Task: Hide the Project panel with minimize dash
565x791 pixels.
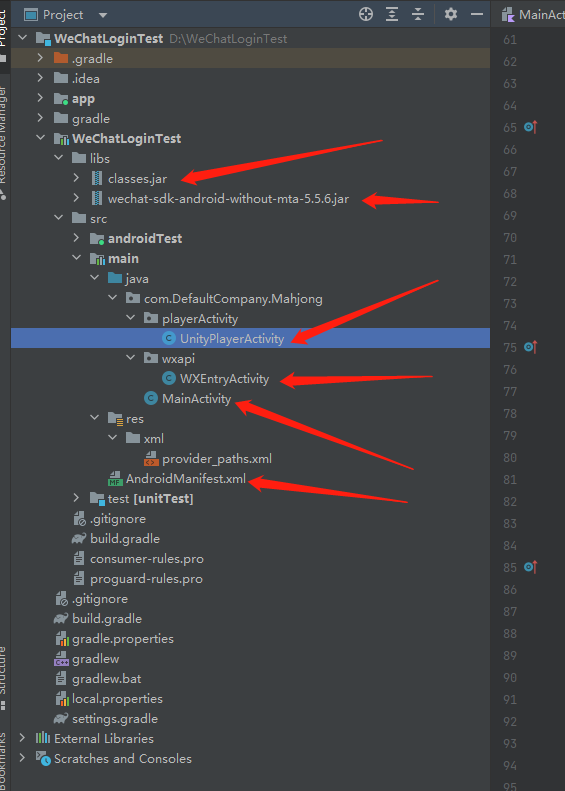Action: click(477, 14)
